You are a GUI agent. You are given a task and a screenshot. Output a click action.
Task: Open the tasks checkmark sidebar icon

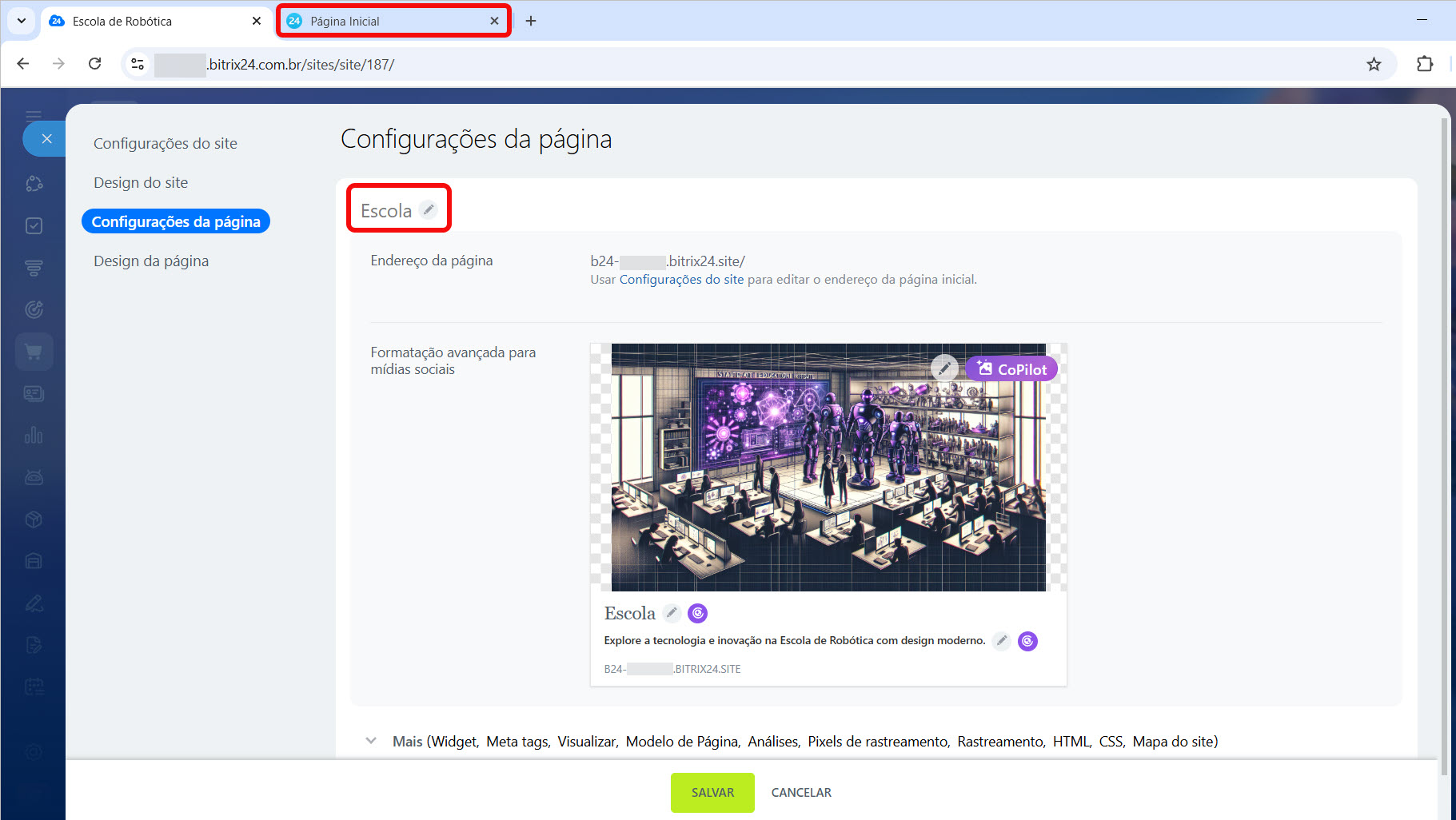[34, 226]
